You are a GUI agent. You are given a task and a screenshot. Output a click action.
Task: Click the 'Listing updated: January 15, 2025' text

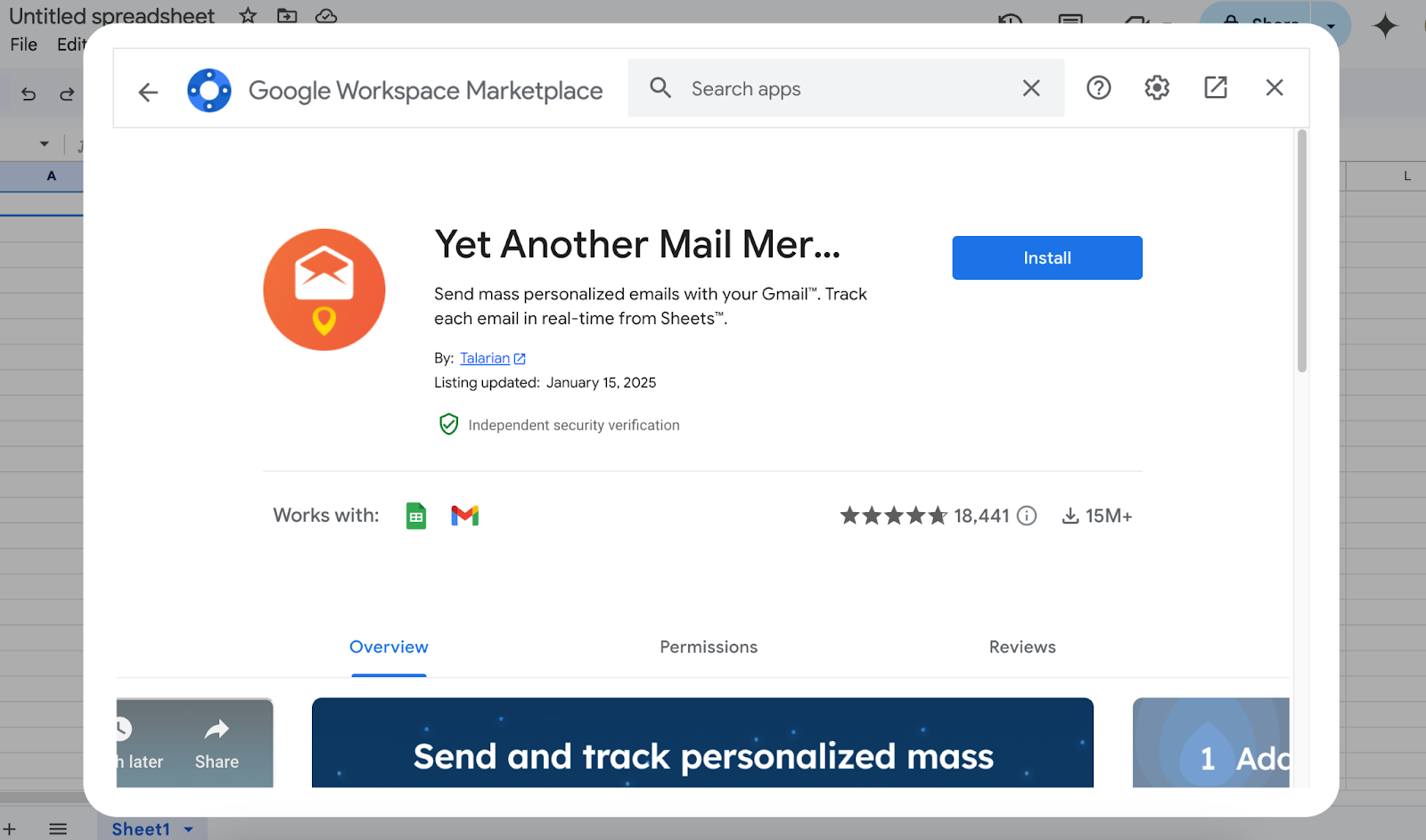545,382
